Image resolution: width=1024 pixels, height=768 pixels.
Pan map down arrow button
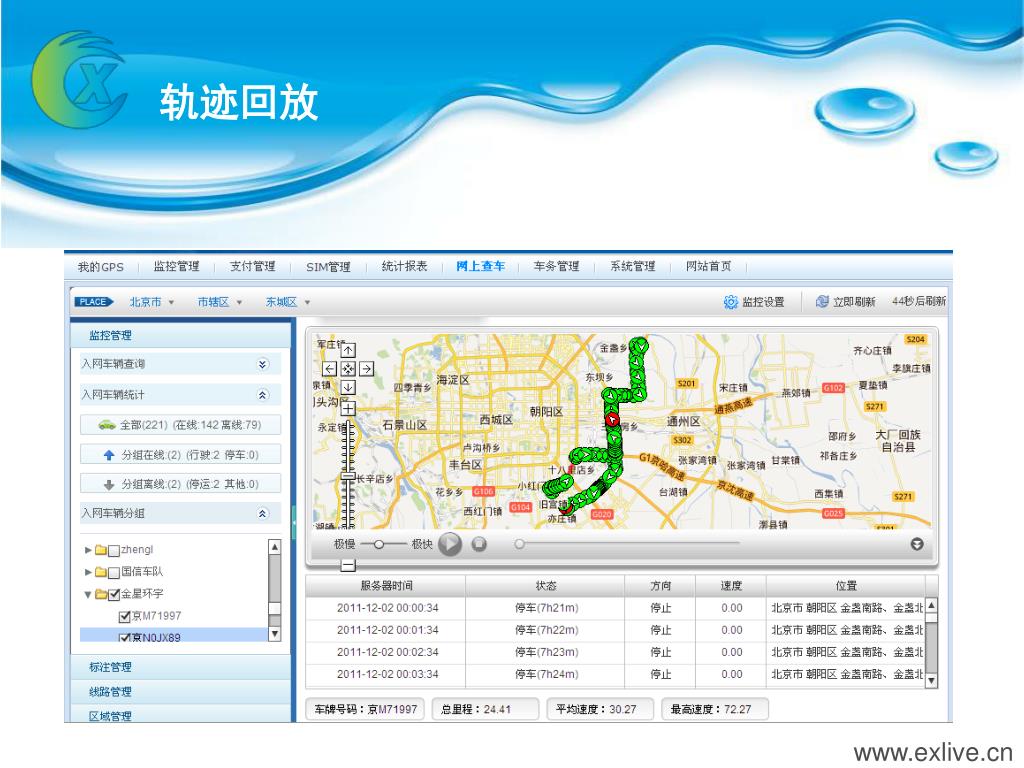(x=348, y=387)
